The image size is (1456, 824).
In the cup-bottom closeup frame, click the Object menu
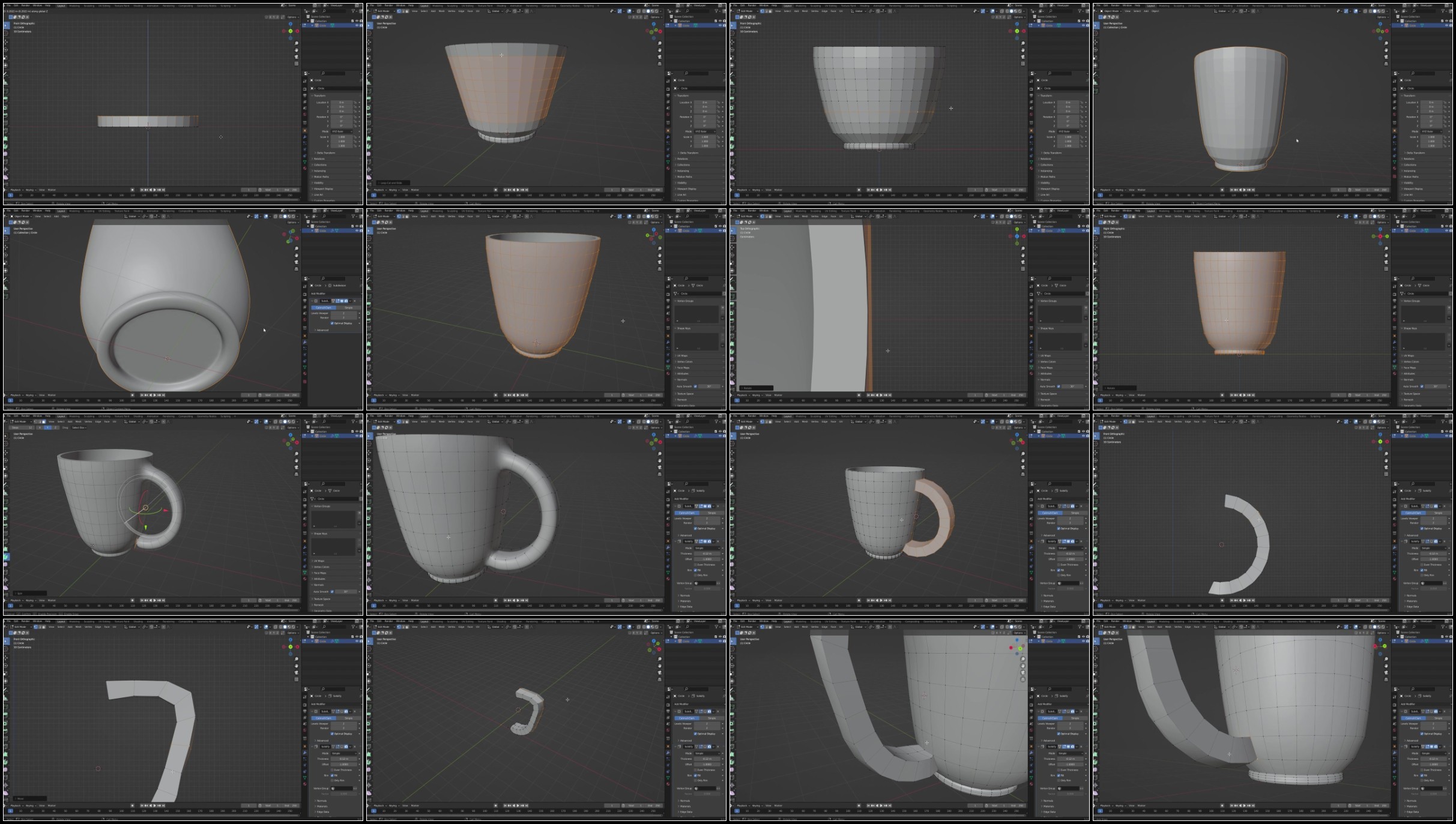(x=65, y=216)
